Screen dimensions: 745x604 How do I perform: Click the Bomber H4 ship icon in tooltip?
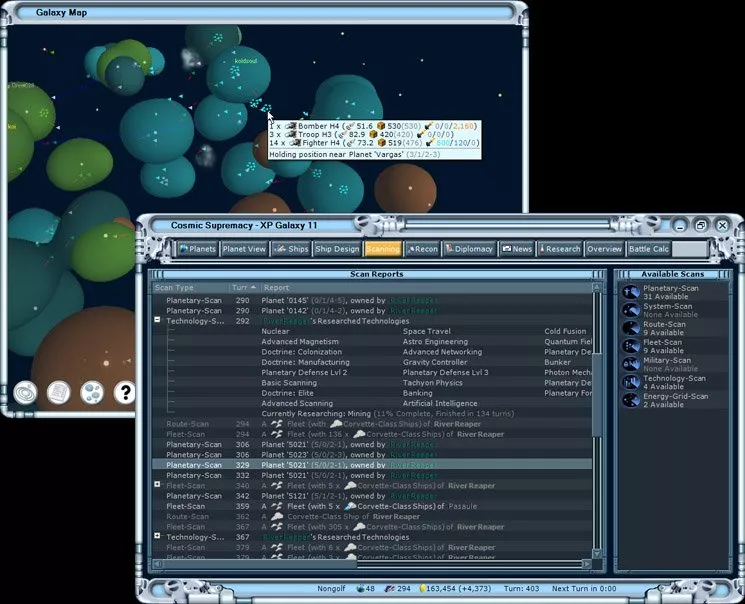pos(290,126)
